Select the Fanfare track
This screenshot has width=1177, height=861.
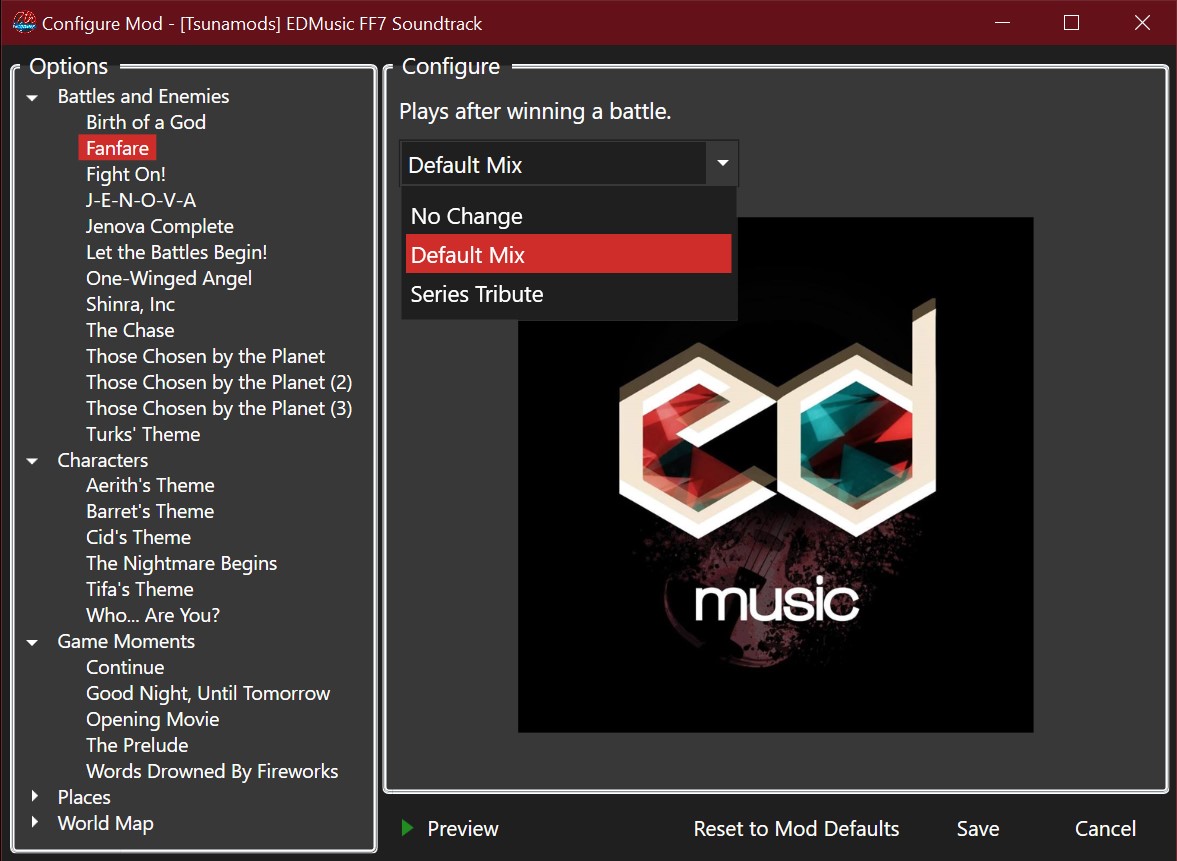tap(117, 148)
